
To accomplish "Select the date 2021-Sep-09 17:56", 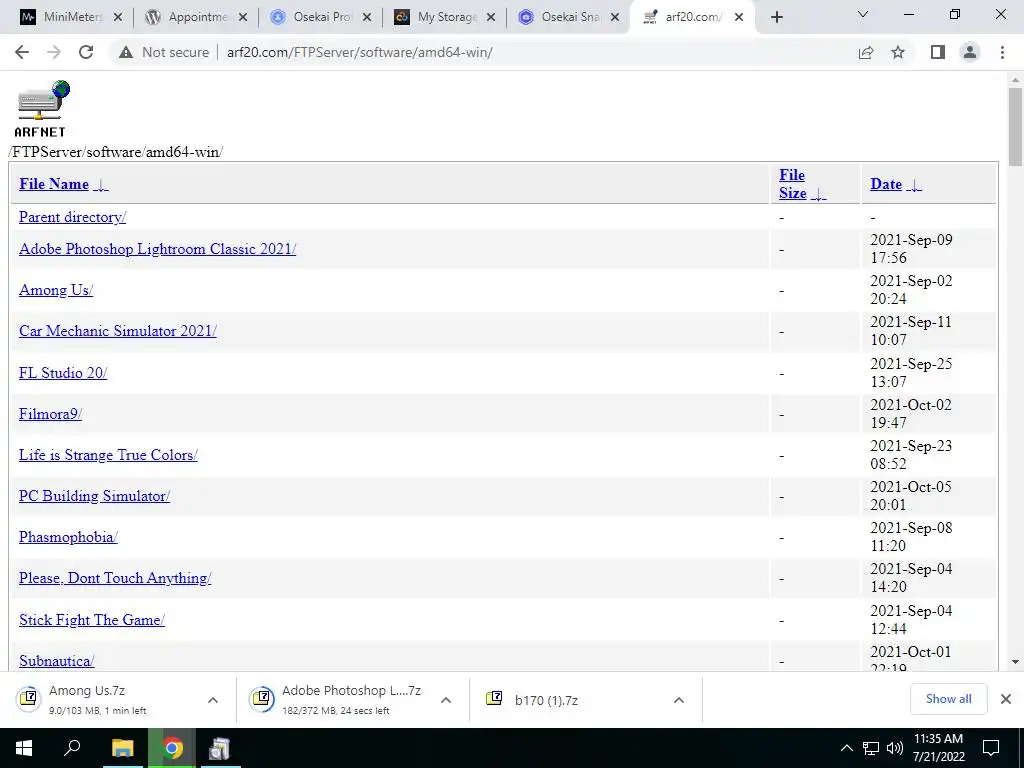I will [911, 249].
